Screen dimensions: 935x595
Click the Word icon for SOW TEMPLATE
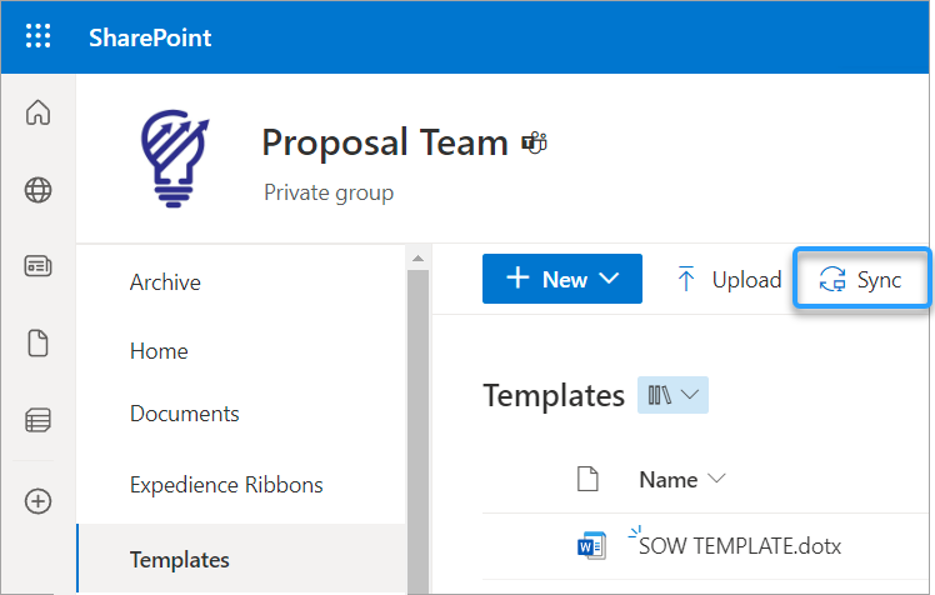[x=592, y=546]
